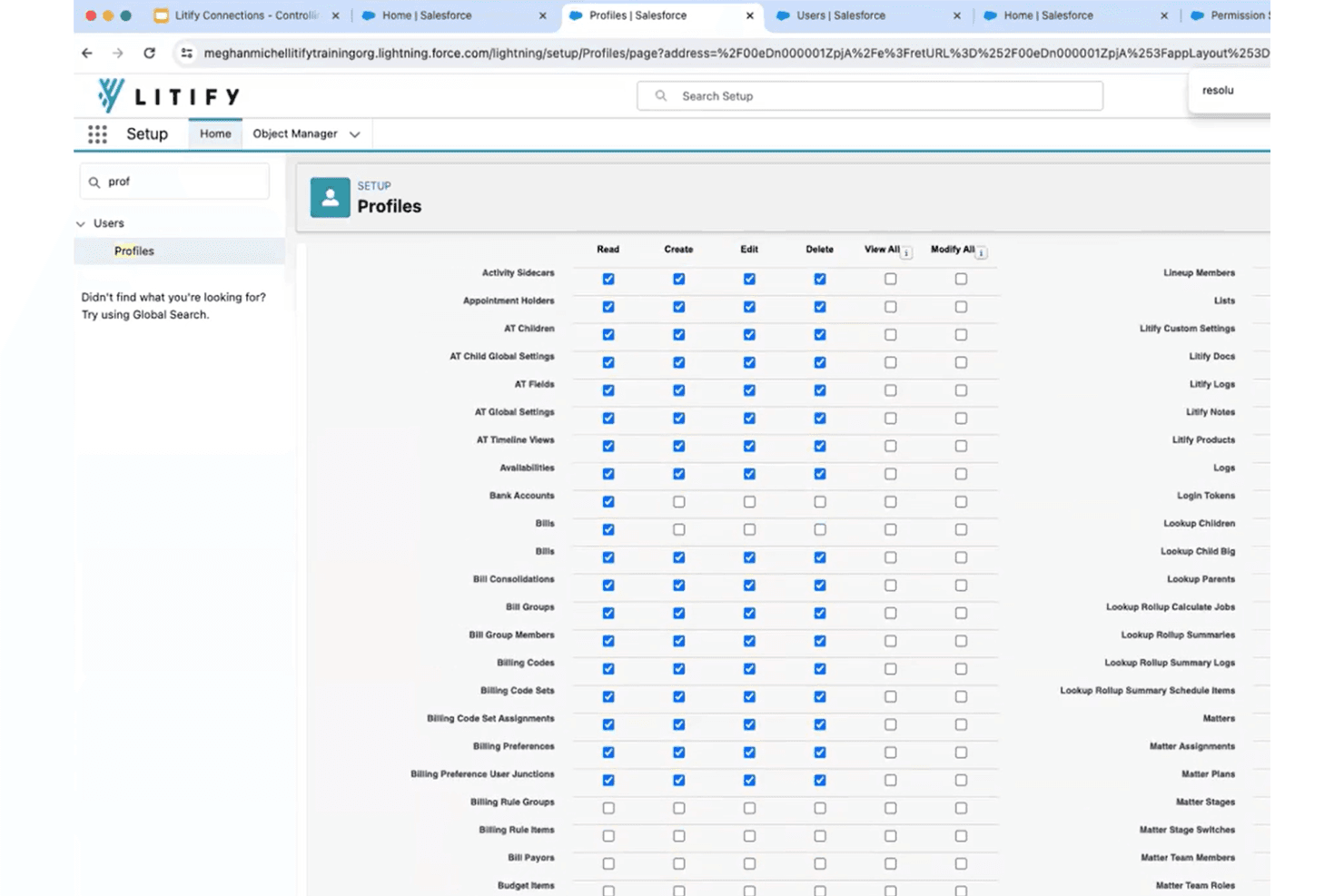
Task: Enable Create for Bank Accounts
Action: (x=678, y=502)
